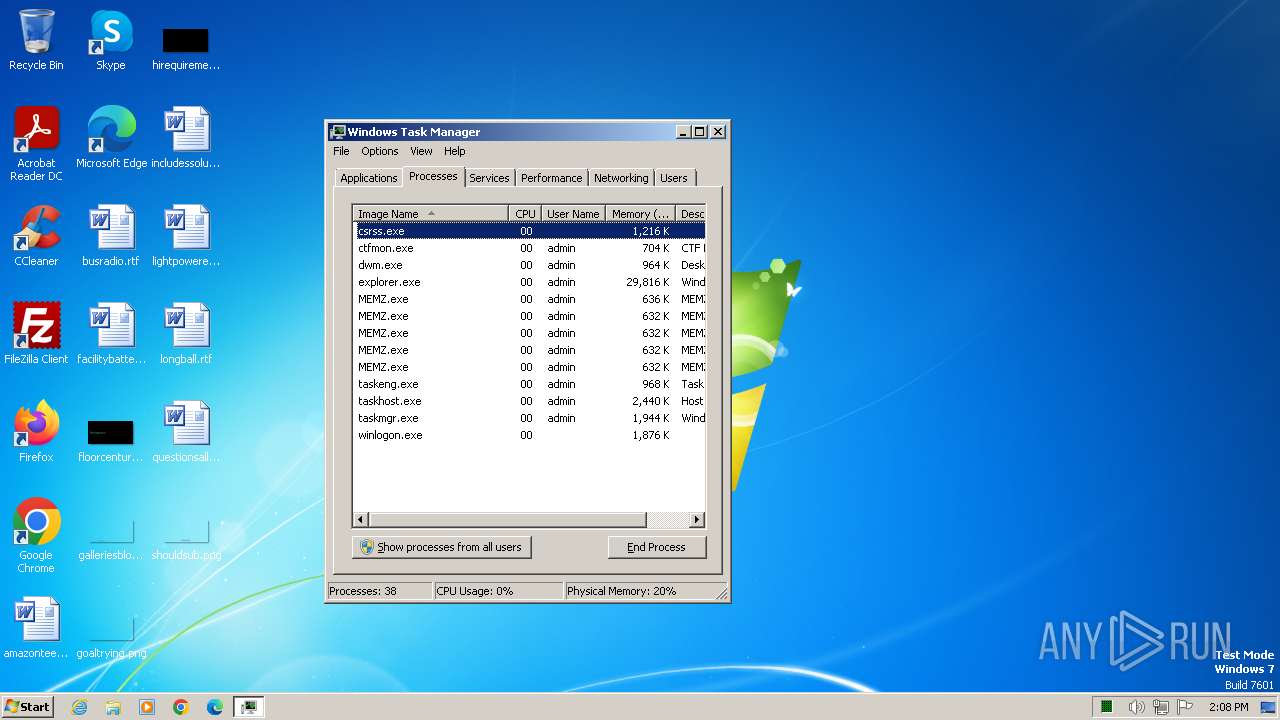This screenshot has height=720, width=1280.
Task: Open Microsoft Edge desktop shortcut
Action: pyautogui.click(x=111, y=138)
